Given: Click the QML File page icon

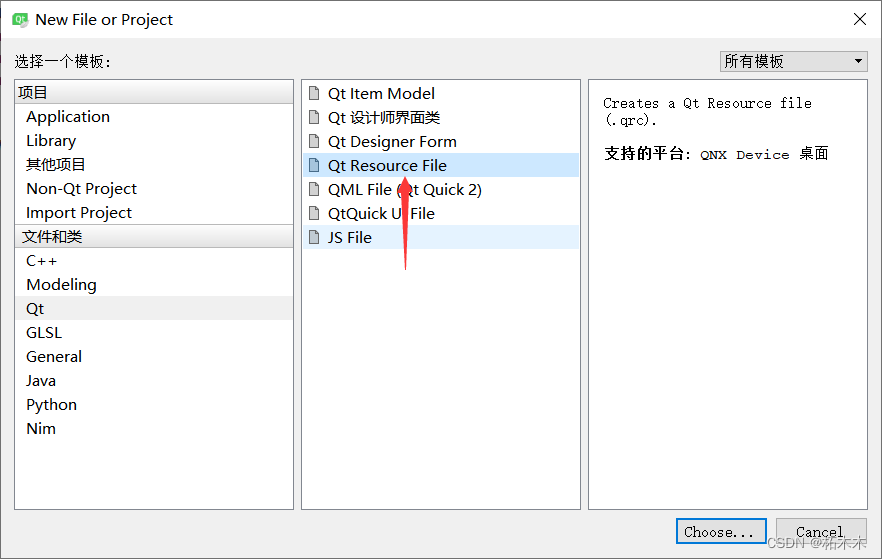Looking at the screenshot, I should (314, 190).
